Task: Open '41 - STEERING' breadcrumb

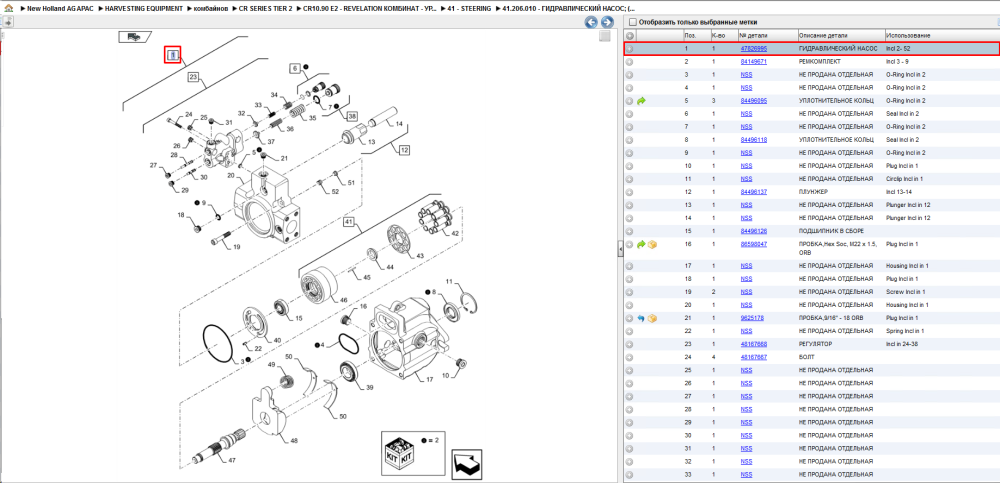Action: tap(470, 10)
